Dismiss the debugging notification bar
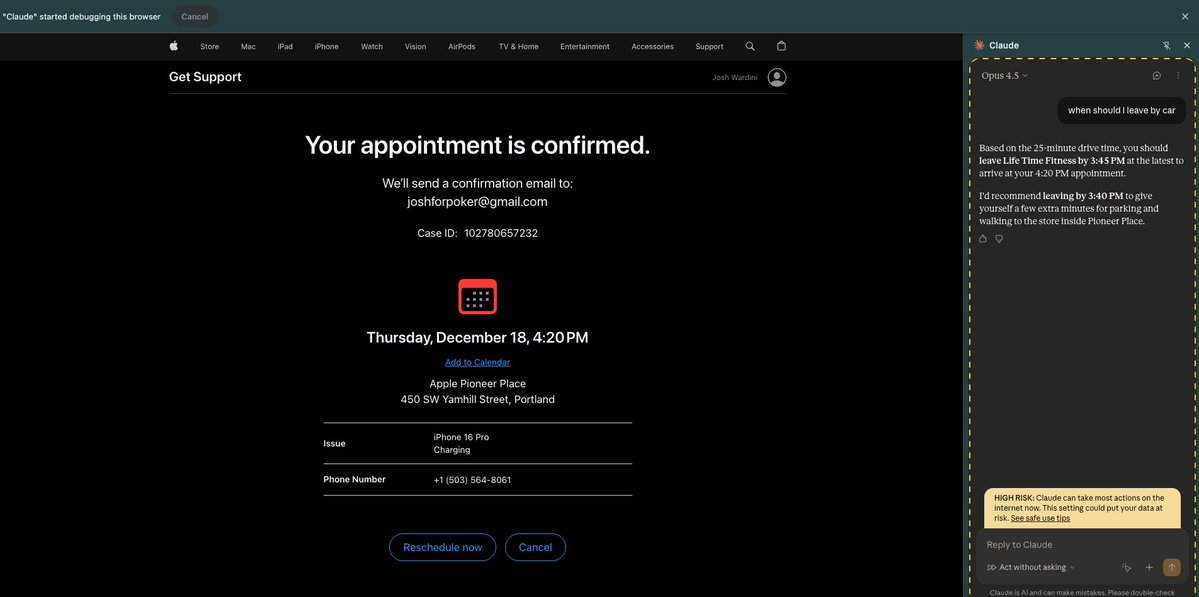This screenshot has height=597, width=1199. tap(1185, 16)
